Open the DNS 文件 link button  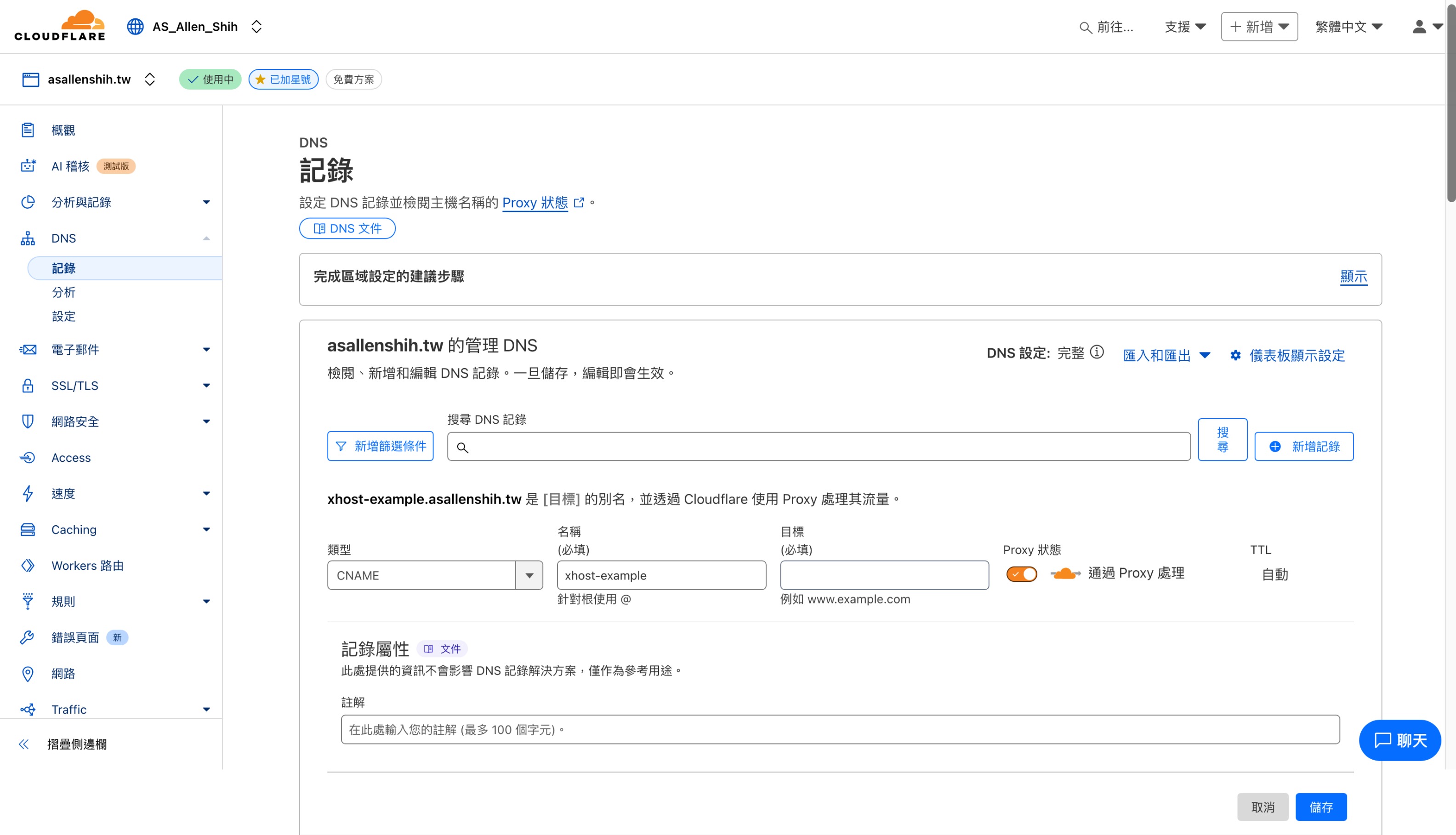pyautogui.click(x=347, y=228)
